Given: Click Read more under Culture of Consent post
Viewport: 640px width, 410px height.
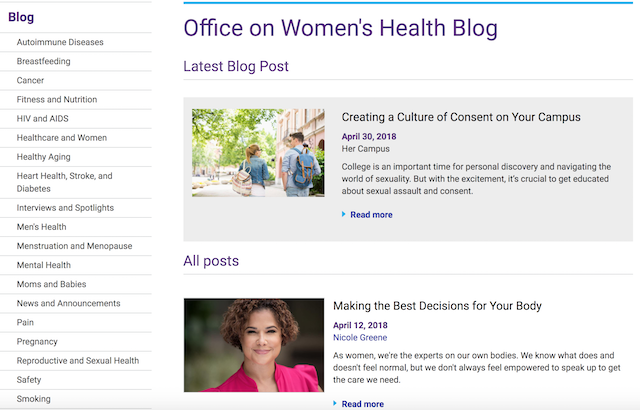Looking at the screenshot, I should pos(371,215).
